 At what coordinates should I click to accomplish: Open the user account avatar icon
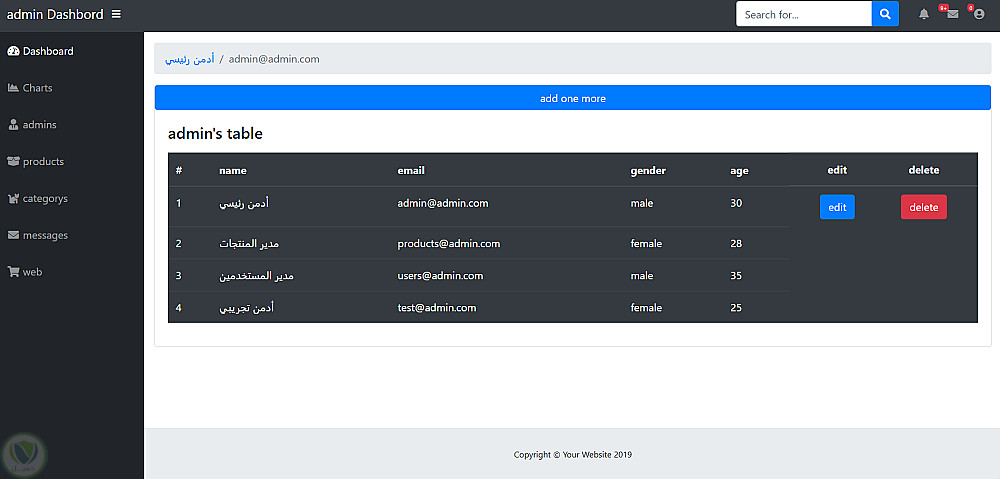tap(979, 14)
